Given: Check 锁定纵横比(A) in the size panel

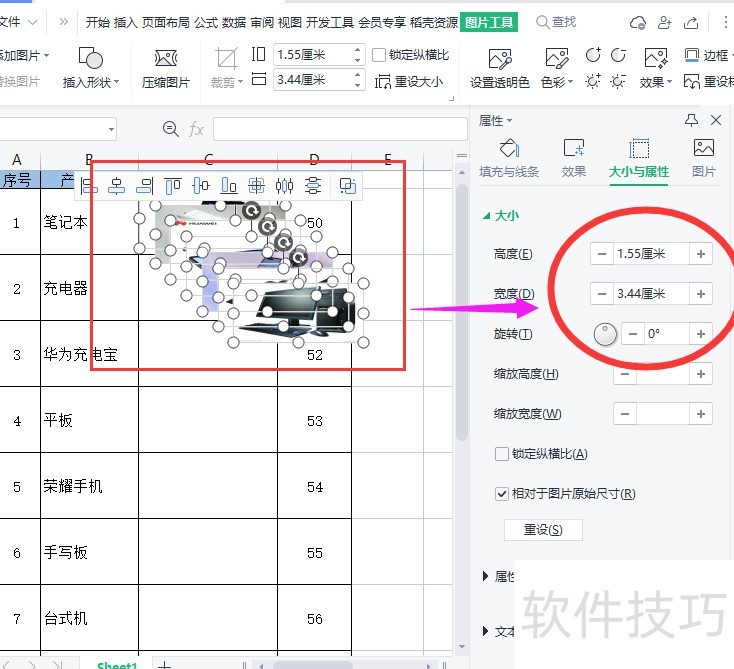Looking at the screenshot, I should click(502, 454).
